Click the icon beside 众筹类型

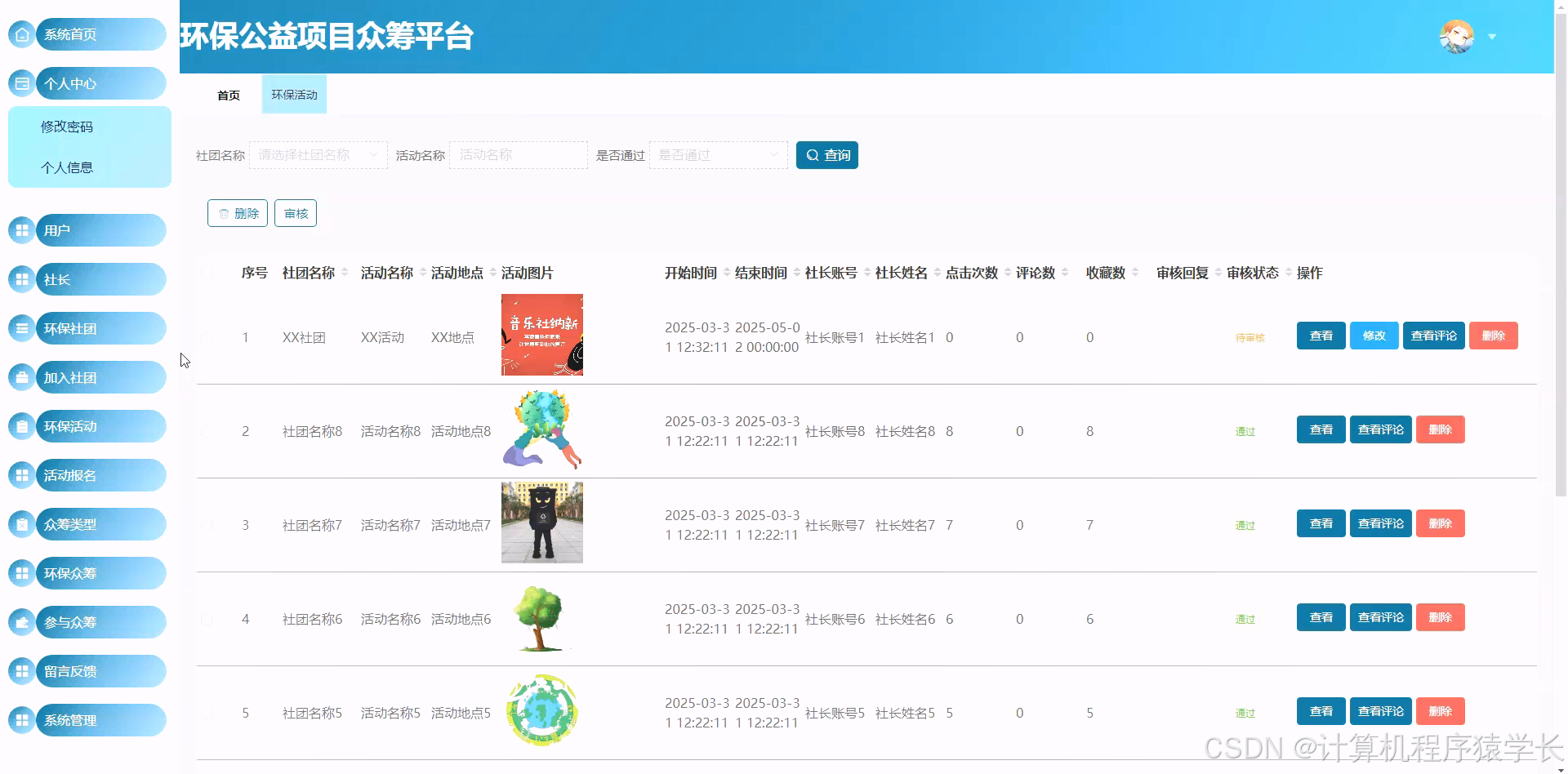pyautogui.click(x=22, y=524)
